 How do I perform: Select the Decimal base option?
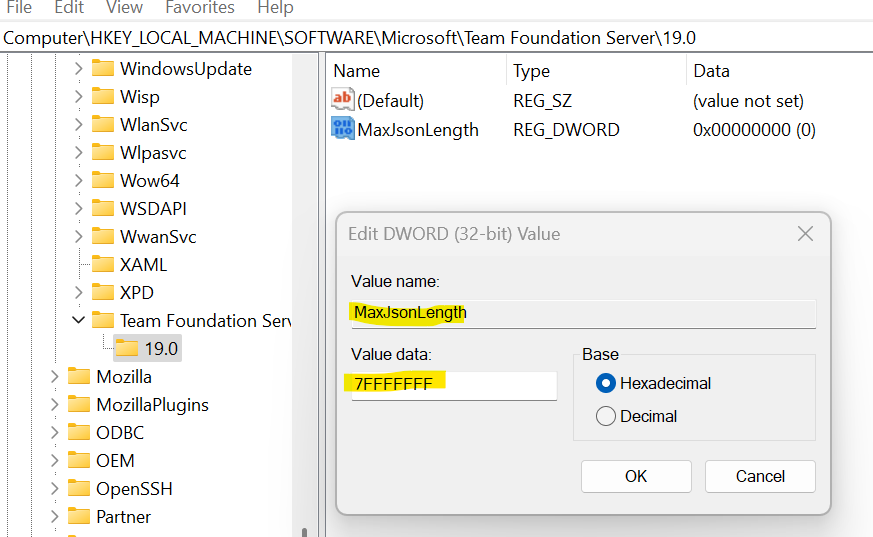click(x=606, y=416)
